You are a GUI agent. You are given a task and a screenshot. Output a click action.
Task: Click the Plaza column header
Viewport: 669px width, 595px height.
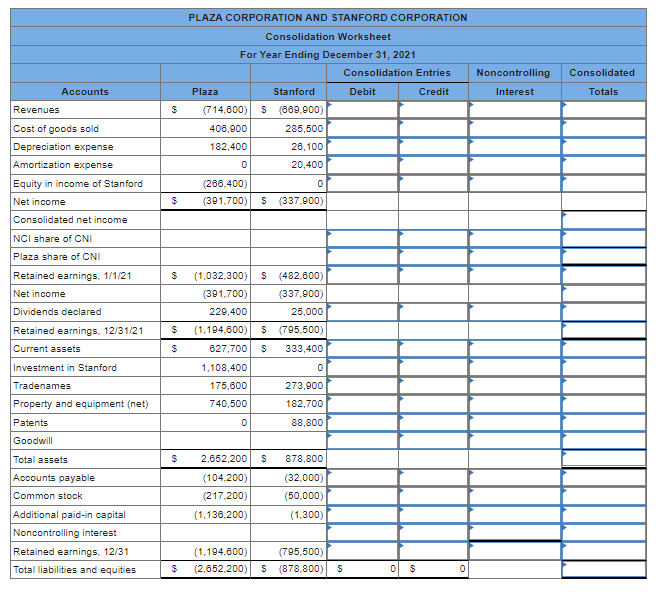pos(205,91)
